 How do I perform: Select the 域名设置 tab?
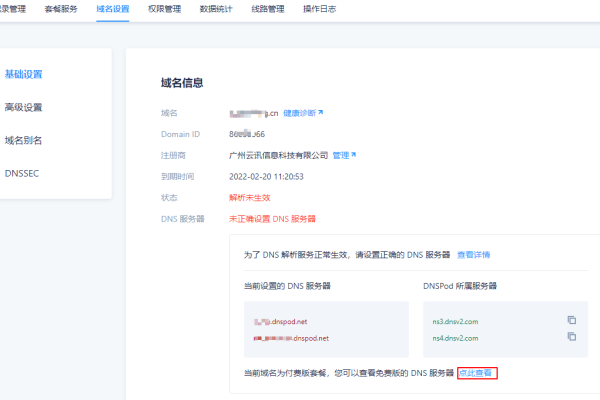point(113,9)
